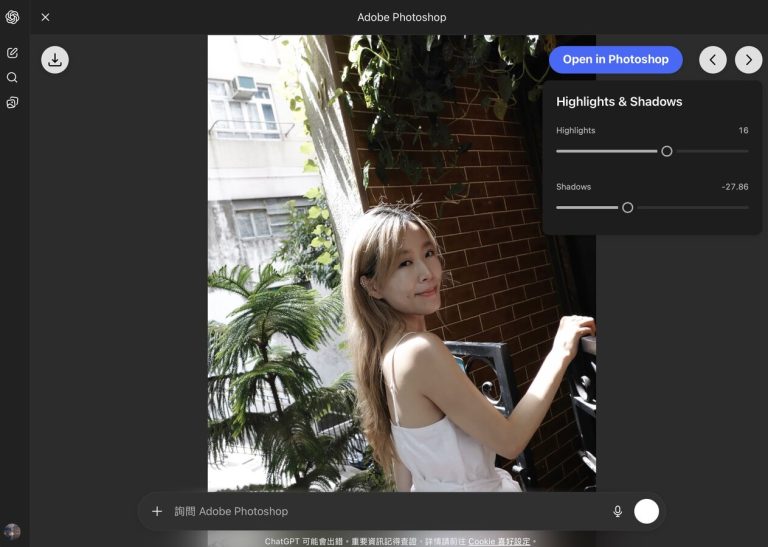Go to the next adjustment with right arrow

(x=748, y=60)
